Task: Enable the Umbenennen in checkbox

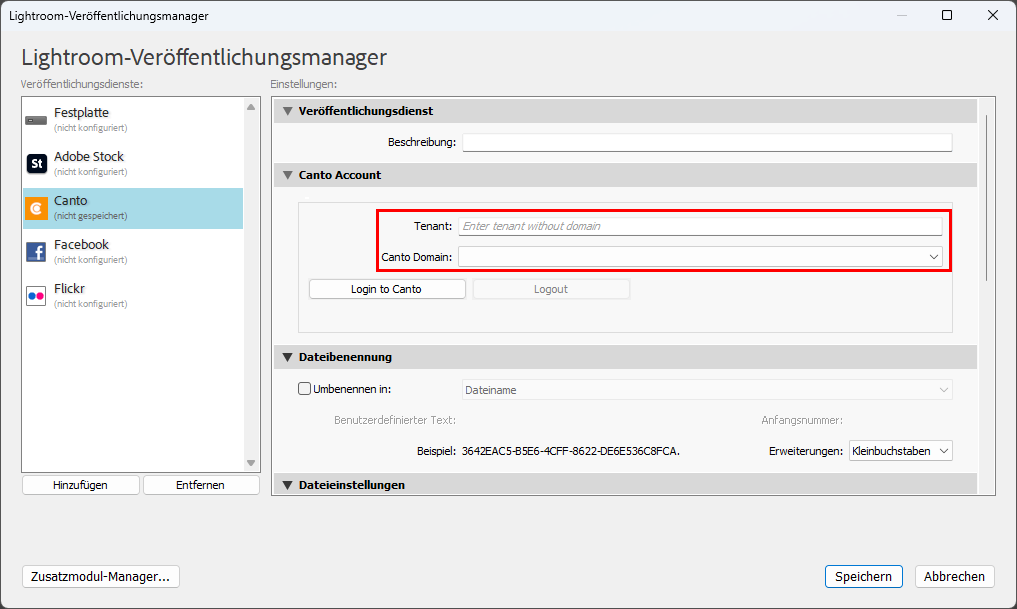Action: tap(304, 388)
